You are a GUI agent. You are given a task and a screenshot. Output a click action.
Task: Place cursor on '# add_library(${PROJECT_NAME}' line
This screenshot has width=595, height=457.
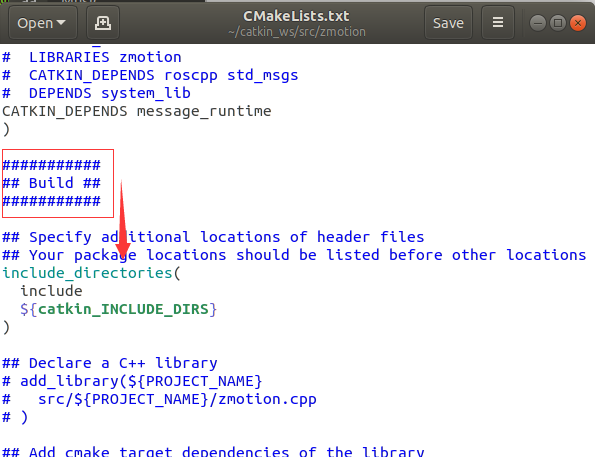[132, 381]
